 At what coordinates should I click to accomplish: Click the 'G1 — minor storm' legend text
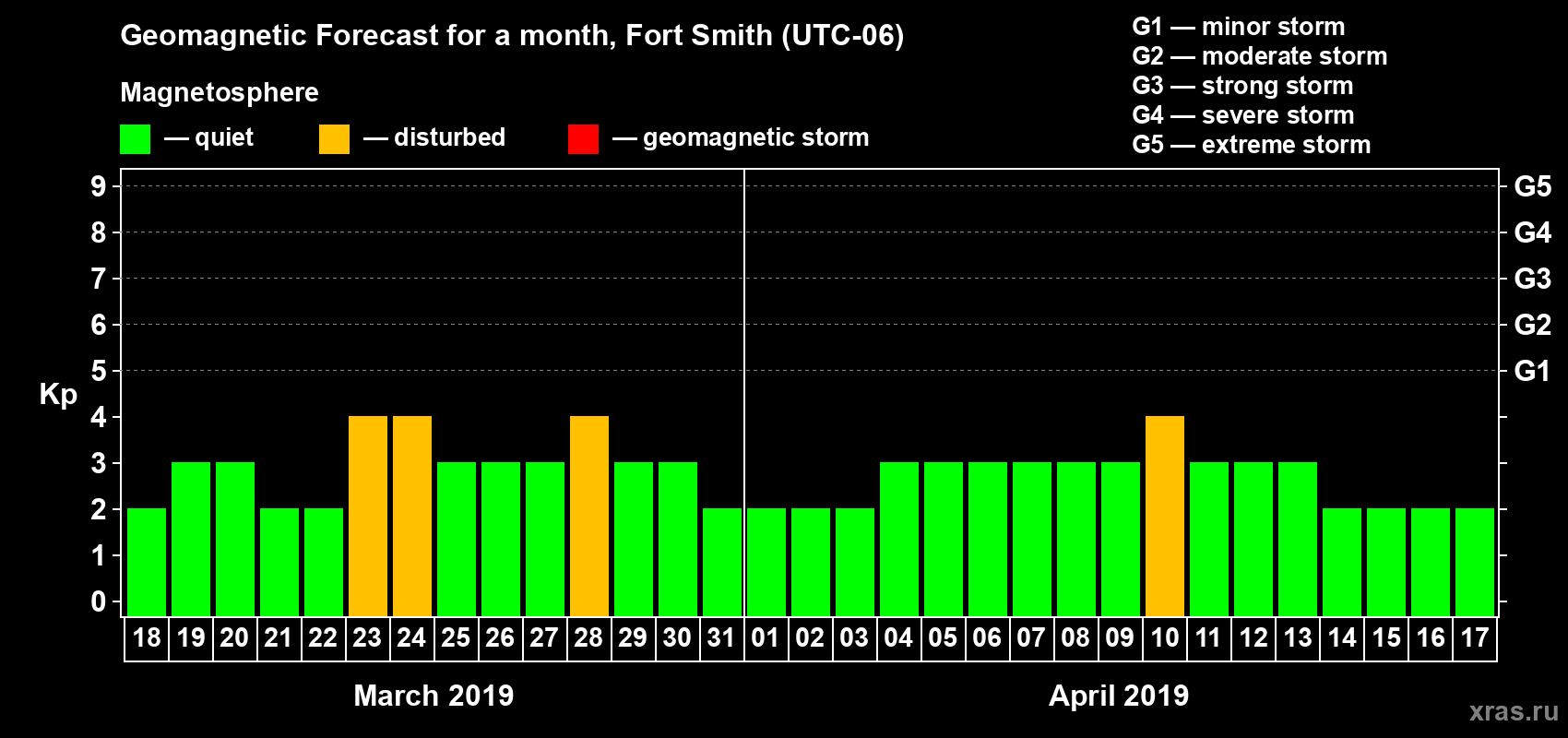coord(1239,27)
